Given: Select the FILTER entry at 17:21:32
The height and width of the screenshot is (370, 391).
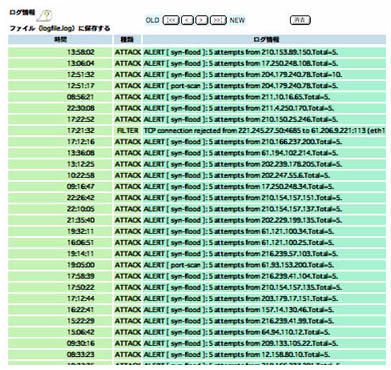Looking at the screenshot, I should [197, 131].
